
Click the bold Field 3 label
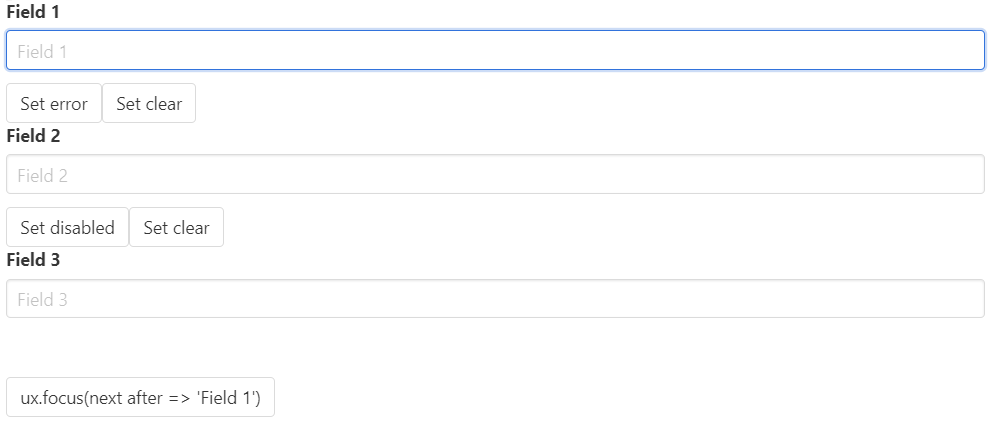[x=34, y=260]
